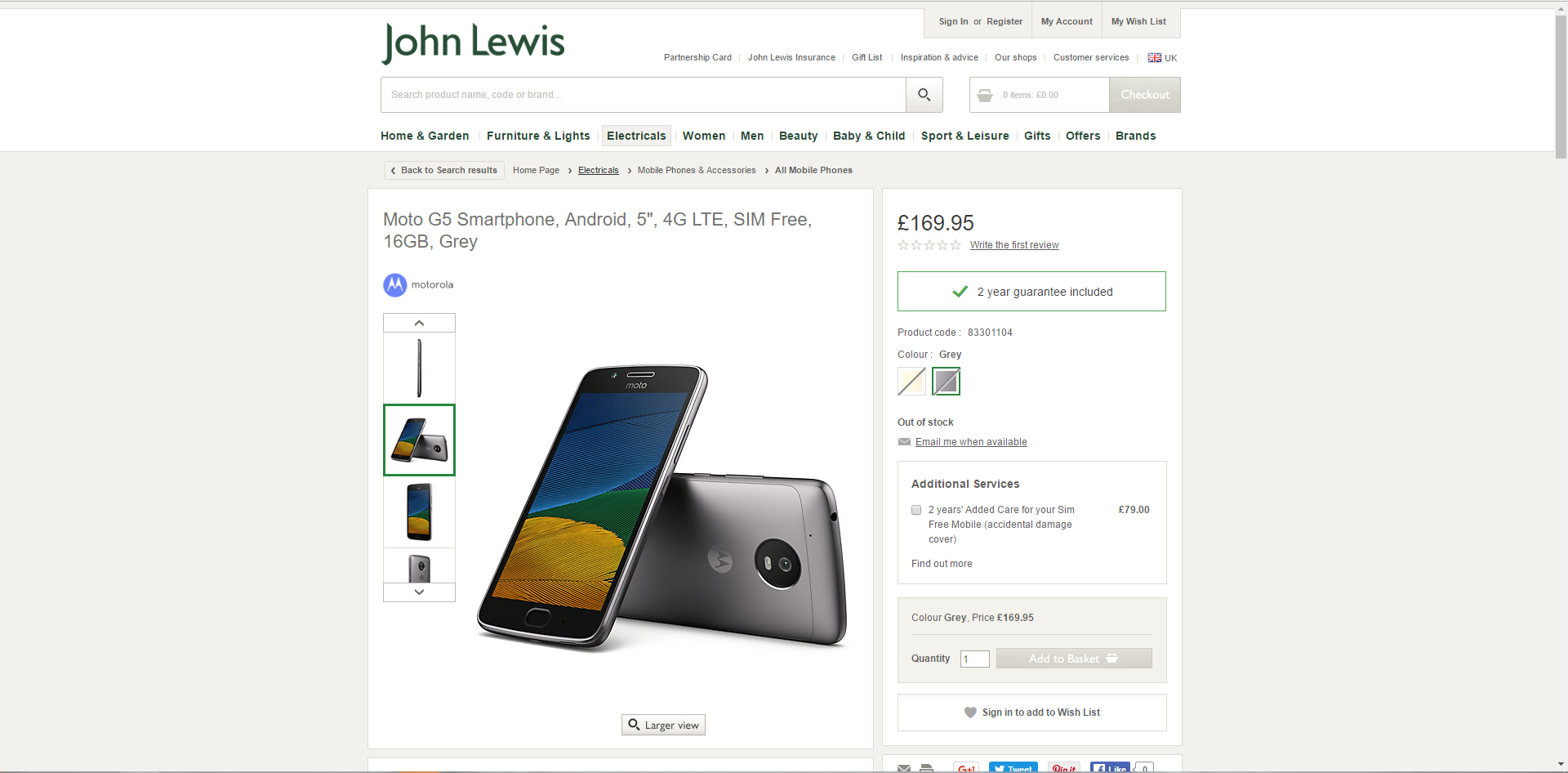1568x773 pixels.
Task: Select the front-view phone thumbnail
Action: 419,512
